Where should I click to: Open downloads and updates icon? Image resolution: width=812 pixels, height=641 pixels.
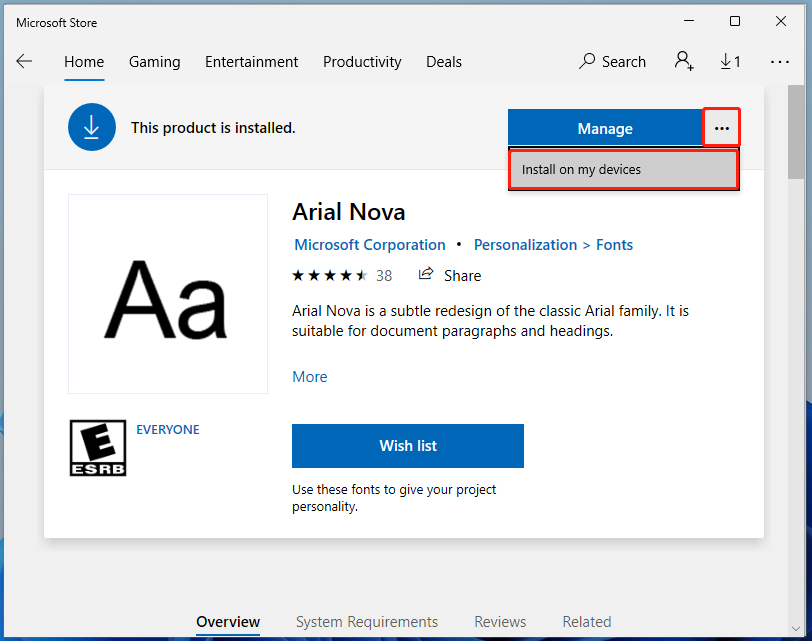point(730,62)
